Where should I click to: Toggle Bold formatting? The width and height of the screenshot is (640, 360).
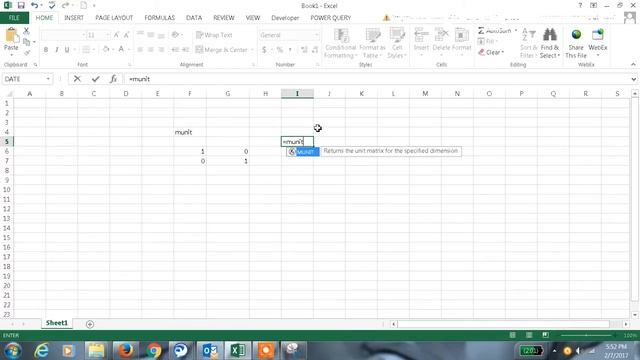point(46,49)
